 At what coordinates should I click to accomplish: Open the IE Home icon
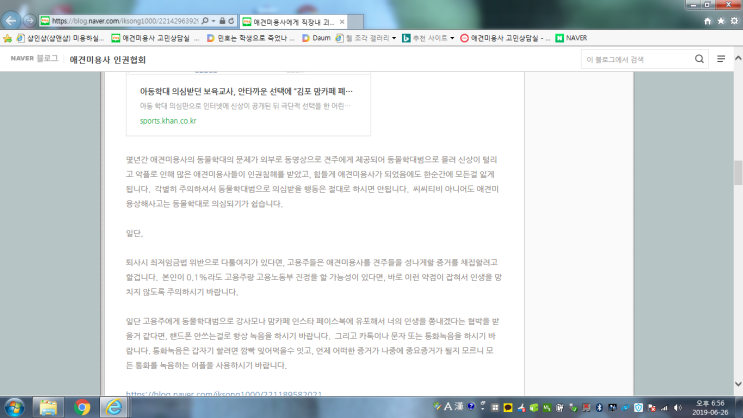pyautogui.click(x=707, y=21)
